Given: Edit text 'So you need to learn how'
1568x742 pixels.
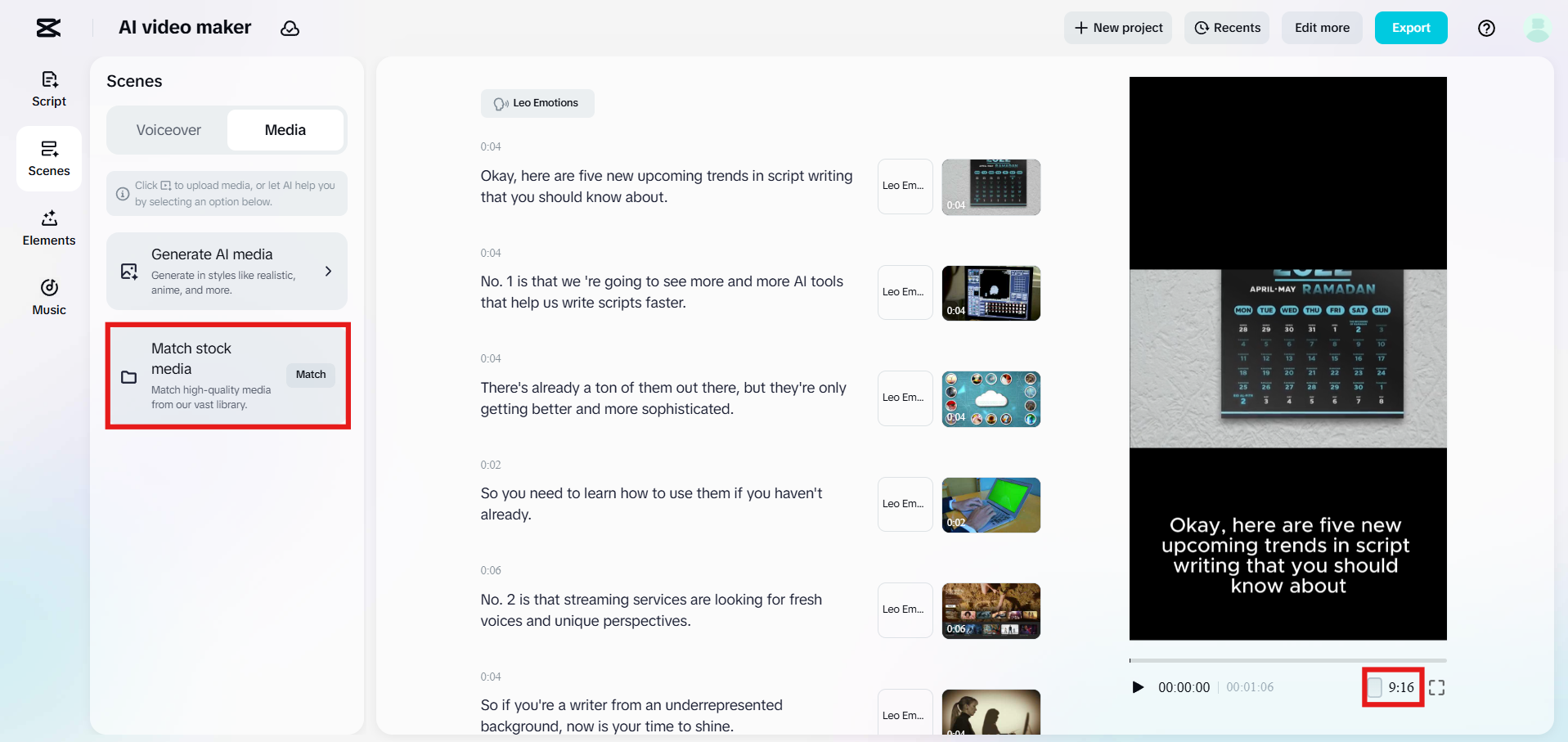Looking at the screenshot, I should pos(651,504).
